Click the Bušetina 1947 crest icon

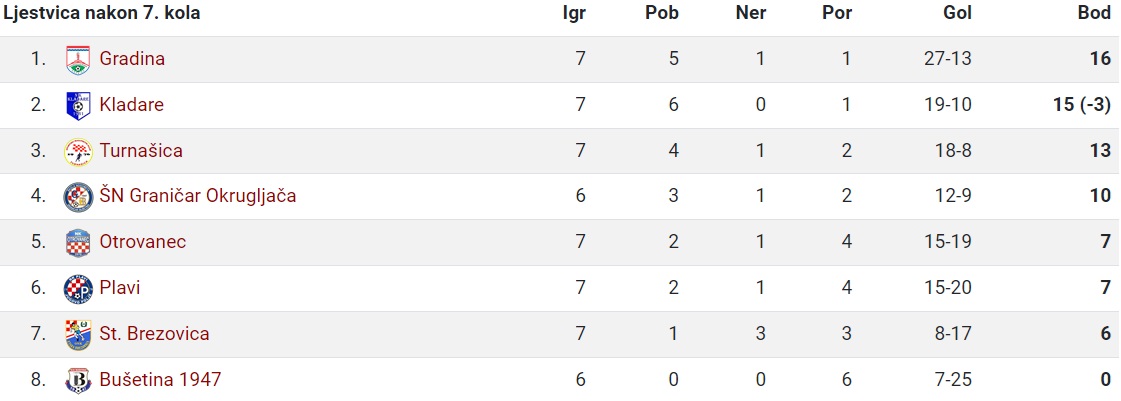(x=78, y=380)
